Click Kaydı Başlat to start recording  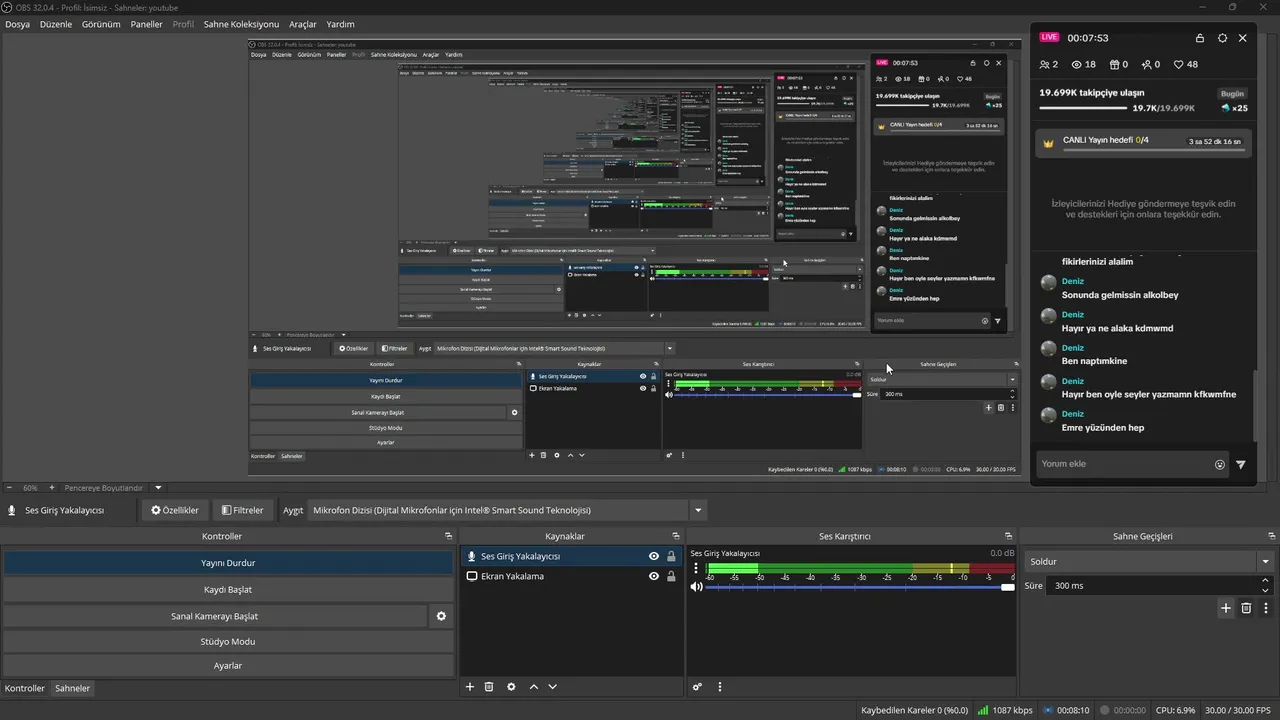(x=228, y=589)
